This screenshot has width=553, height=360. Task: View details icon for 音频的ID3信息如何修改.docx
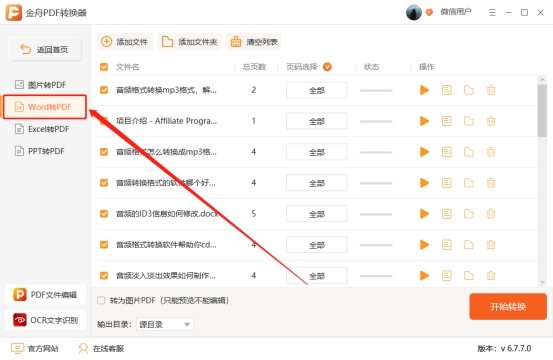(446, 214)
